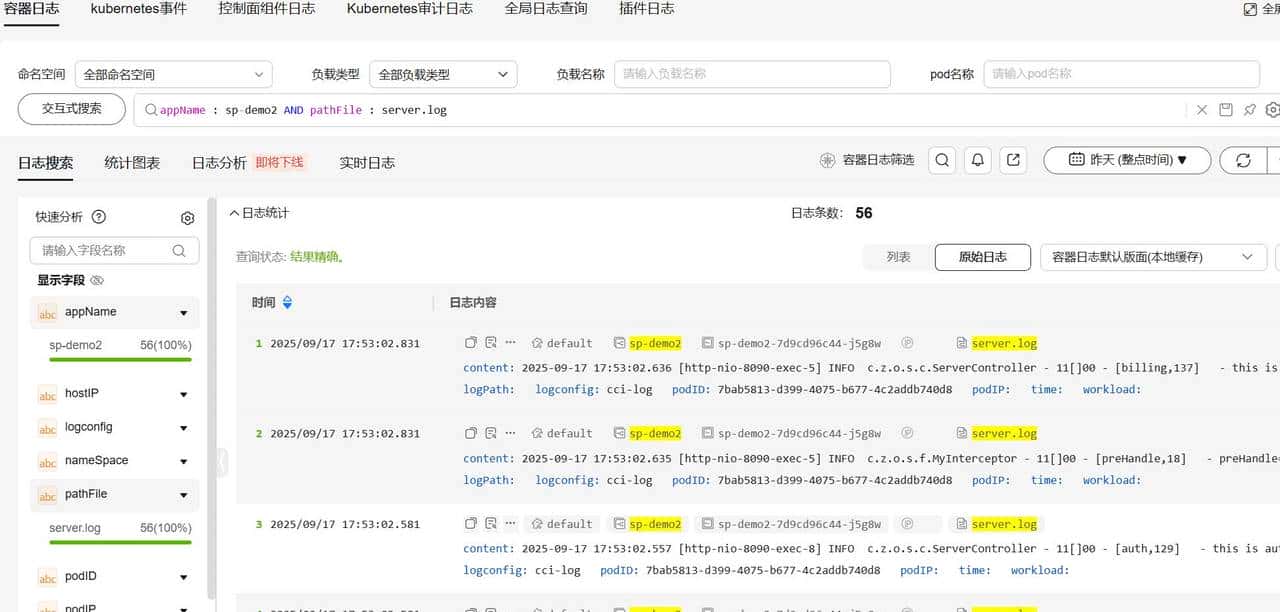
Task: Open the container log filter settings icon
Action: (828, 159)
